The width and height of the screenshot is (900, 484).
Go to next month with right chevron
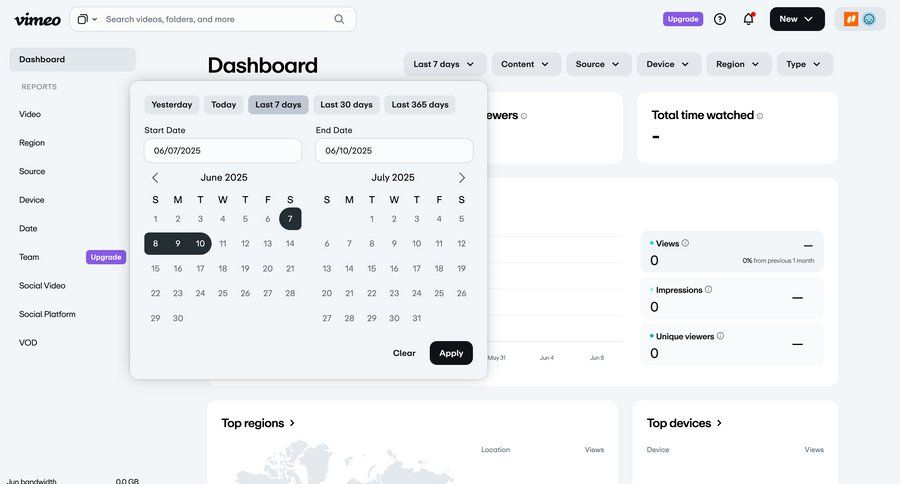click(x=461, y=178)
